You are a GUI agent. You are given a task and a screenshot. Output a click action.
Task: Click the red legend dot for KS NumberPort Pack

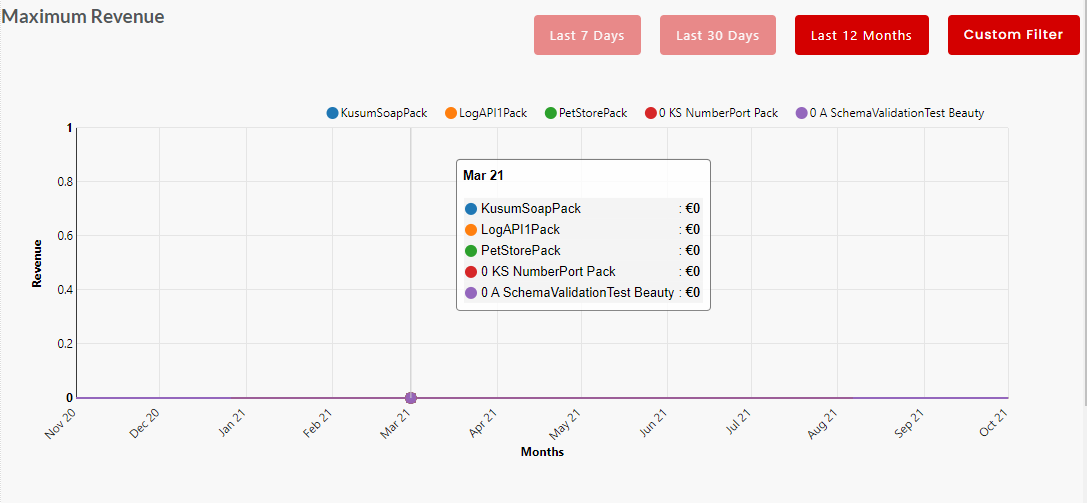click(650, 113)
